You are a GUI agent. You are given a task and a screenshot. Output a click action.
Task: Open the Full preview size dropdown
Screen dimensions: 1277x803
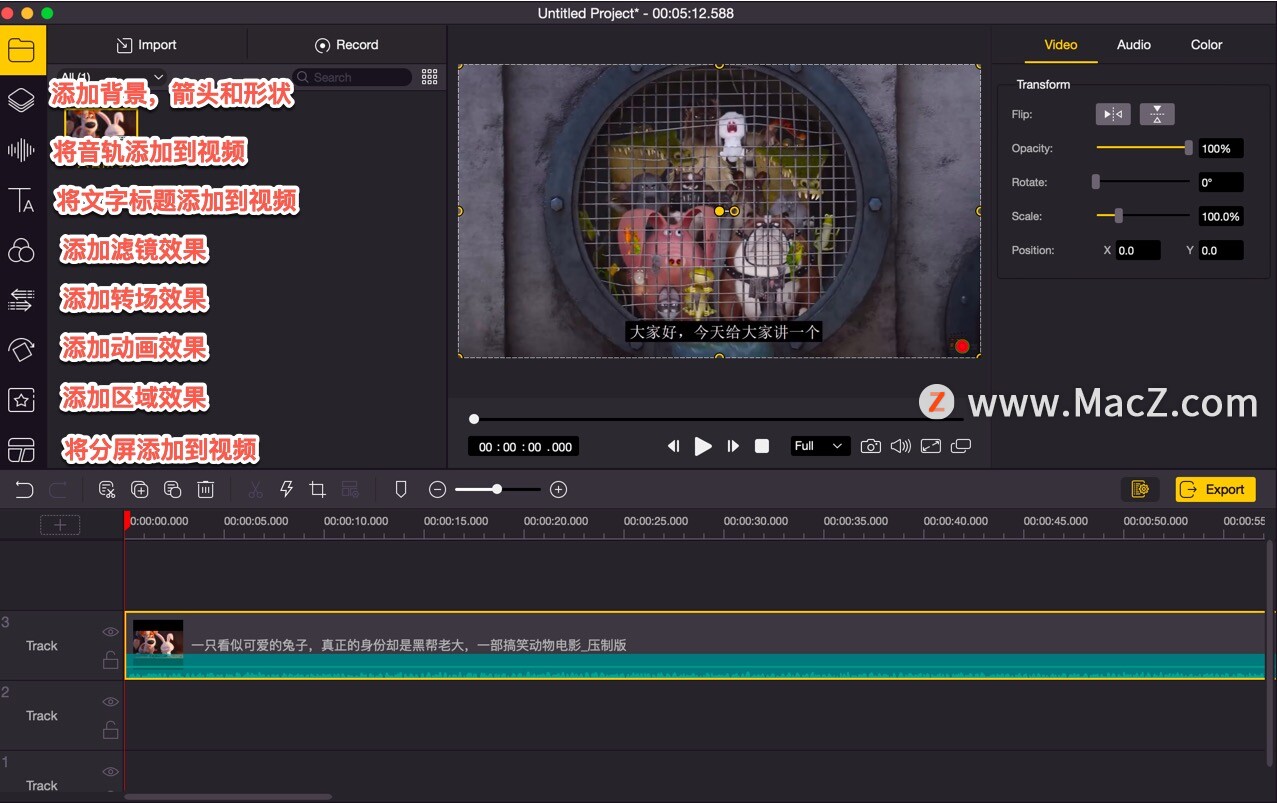click(x=820, y=446)
